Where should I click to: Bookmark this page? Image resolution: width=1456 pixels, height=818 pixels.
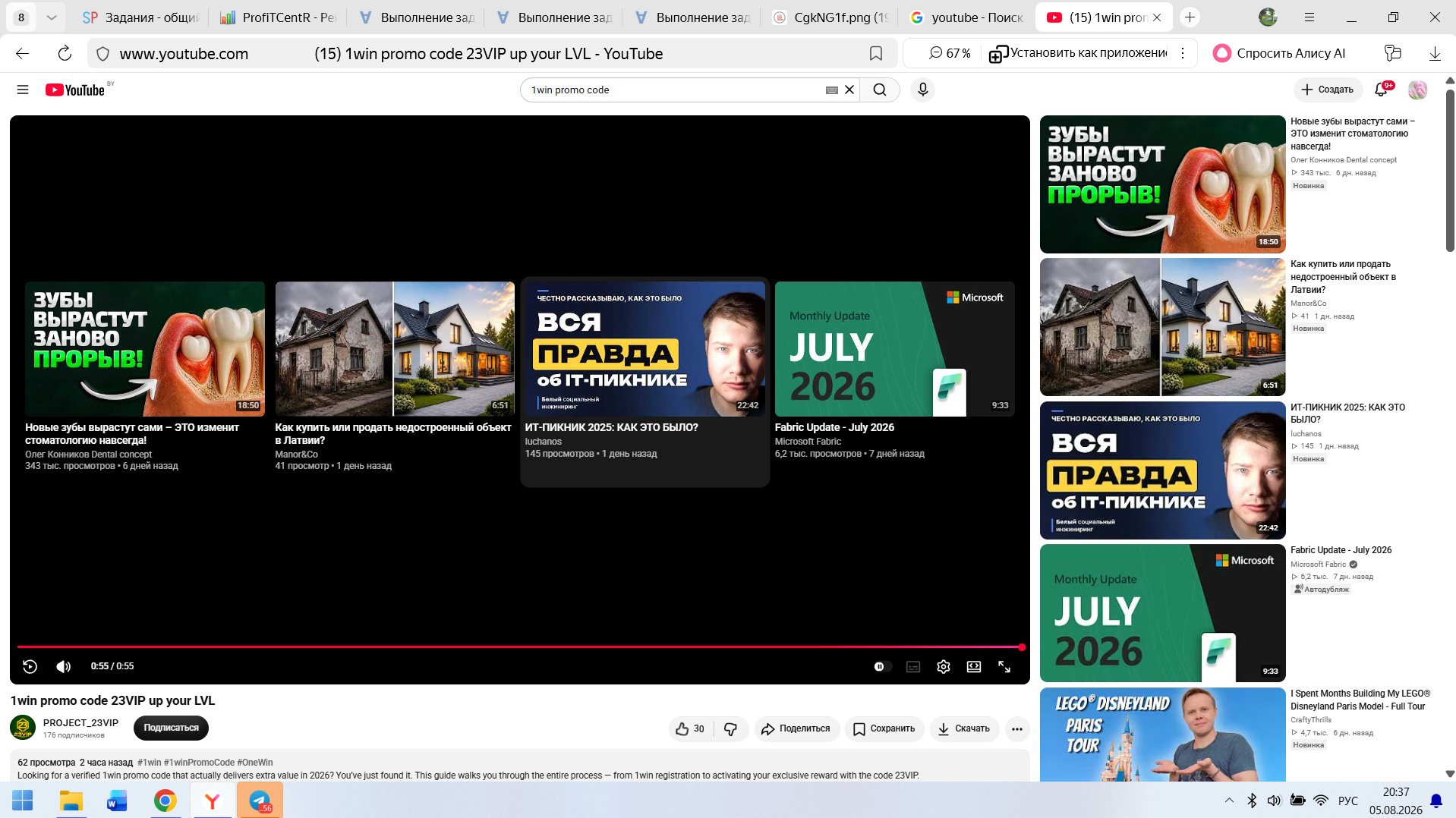coord(875,53)
